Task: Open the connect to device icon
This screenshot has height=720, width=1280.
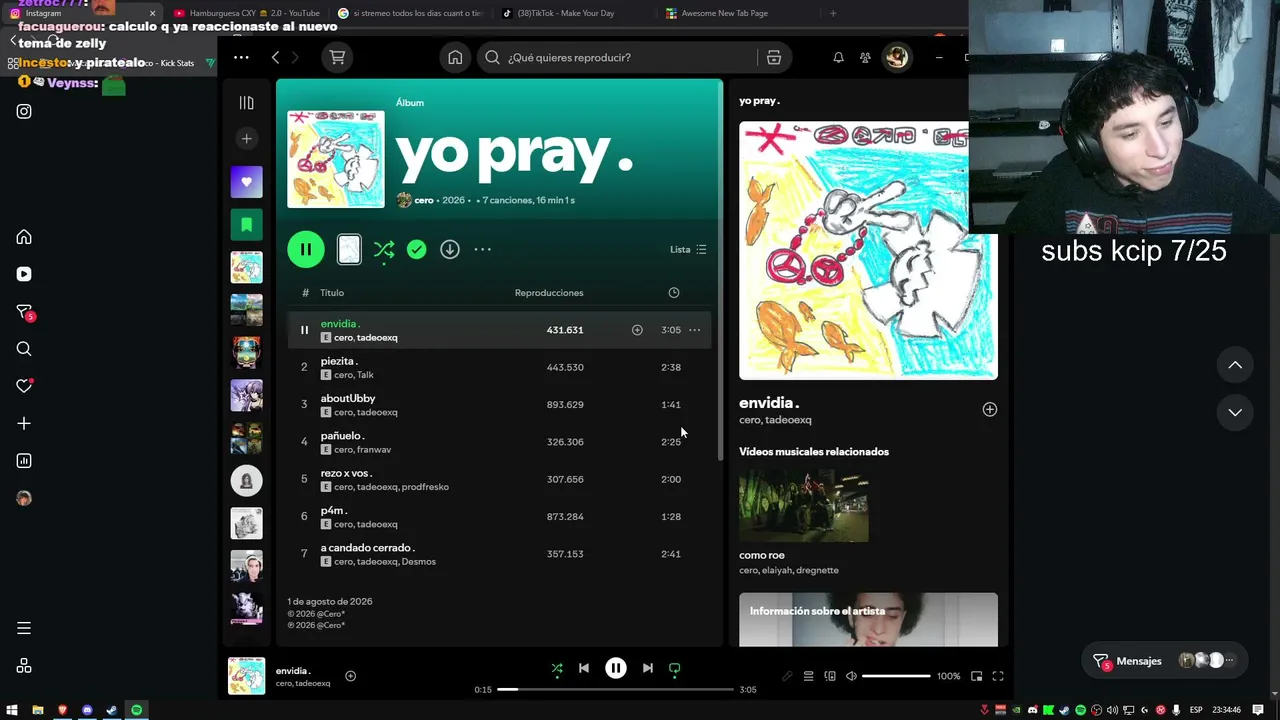Action: [x=830, y=676]
